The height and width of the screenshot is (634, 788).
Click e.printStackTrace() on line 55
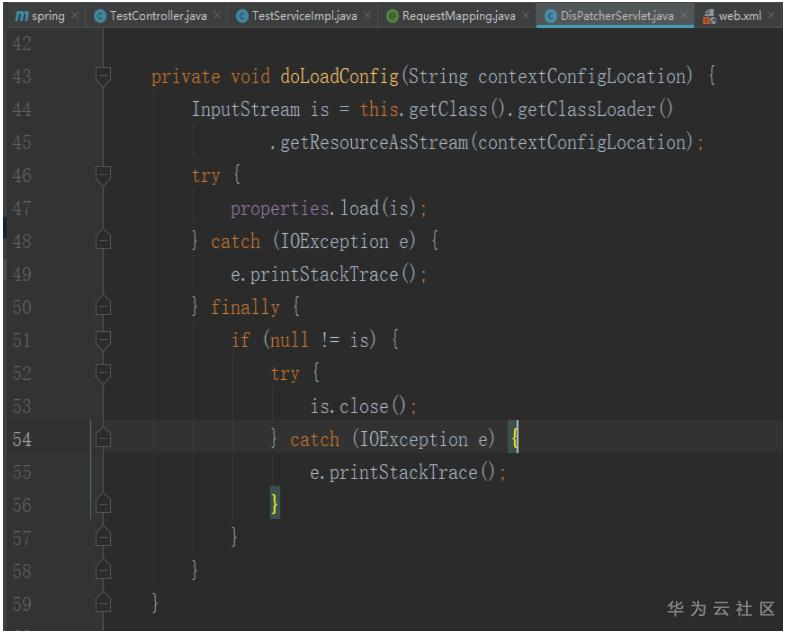[x=403, y=473]
